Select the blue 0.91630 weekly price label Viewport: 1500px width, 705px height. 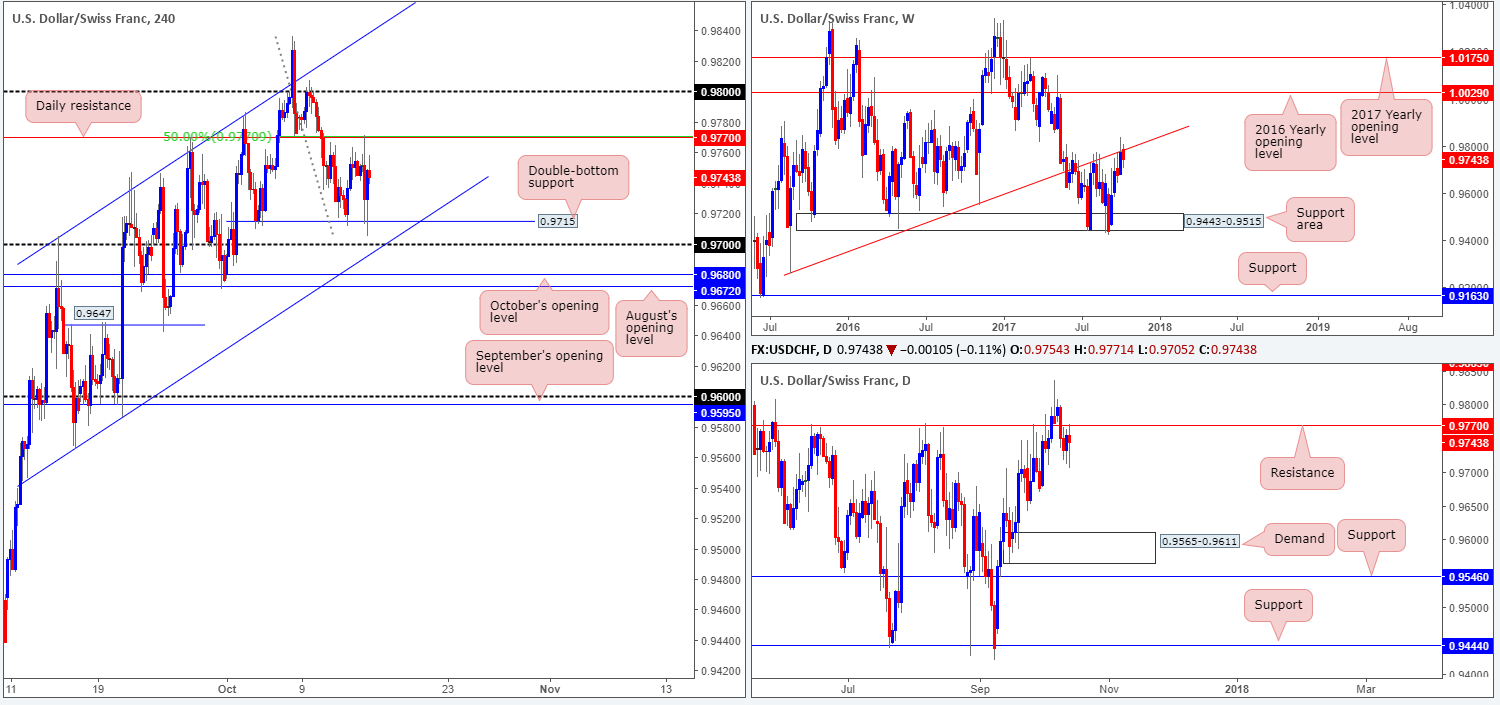click(1466, 296)
